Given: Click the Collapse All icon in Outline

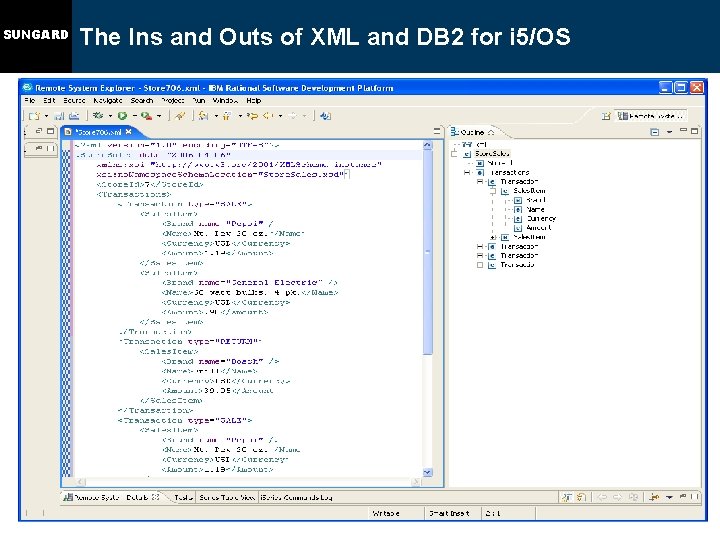Looking at the screenshot, I should coord(655,132).
